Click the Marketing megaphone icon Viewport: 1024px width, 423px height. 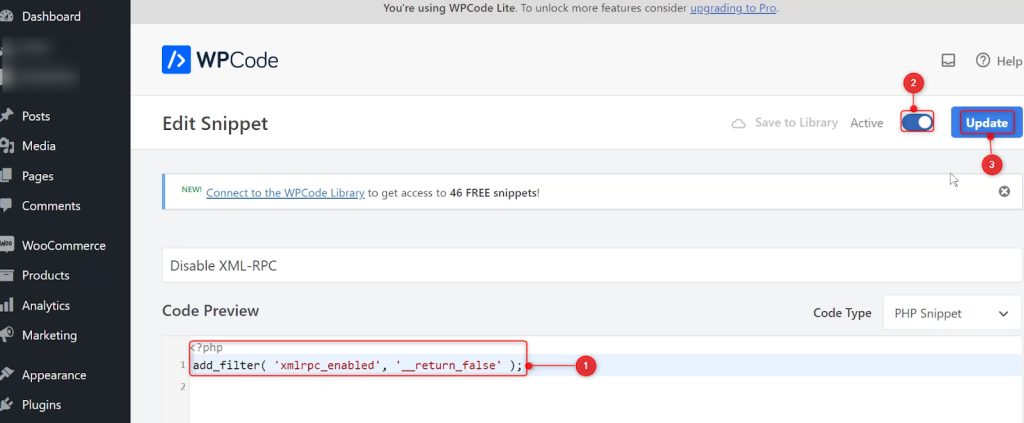coord(6,335)
